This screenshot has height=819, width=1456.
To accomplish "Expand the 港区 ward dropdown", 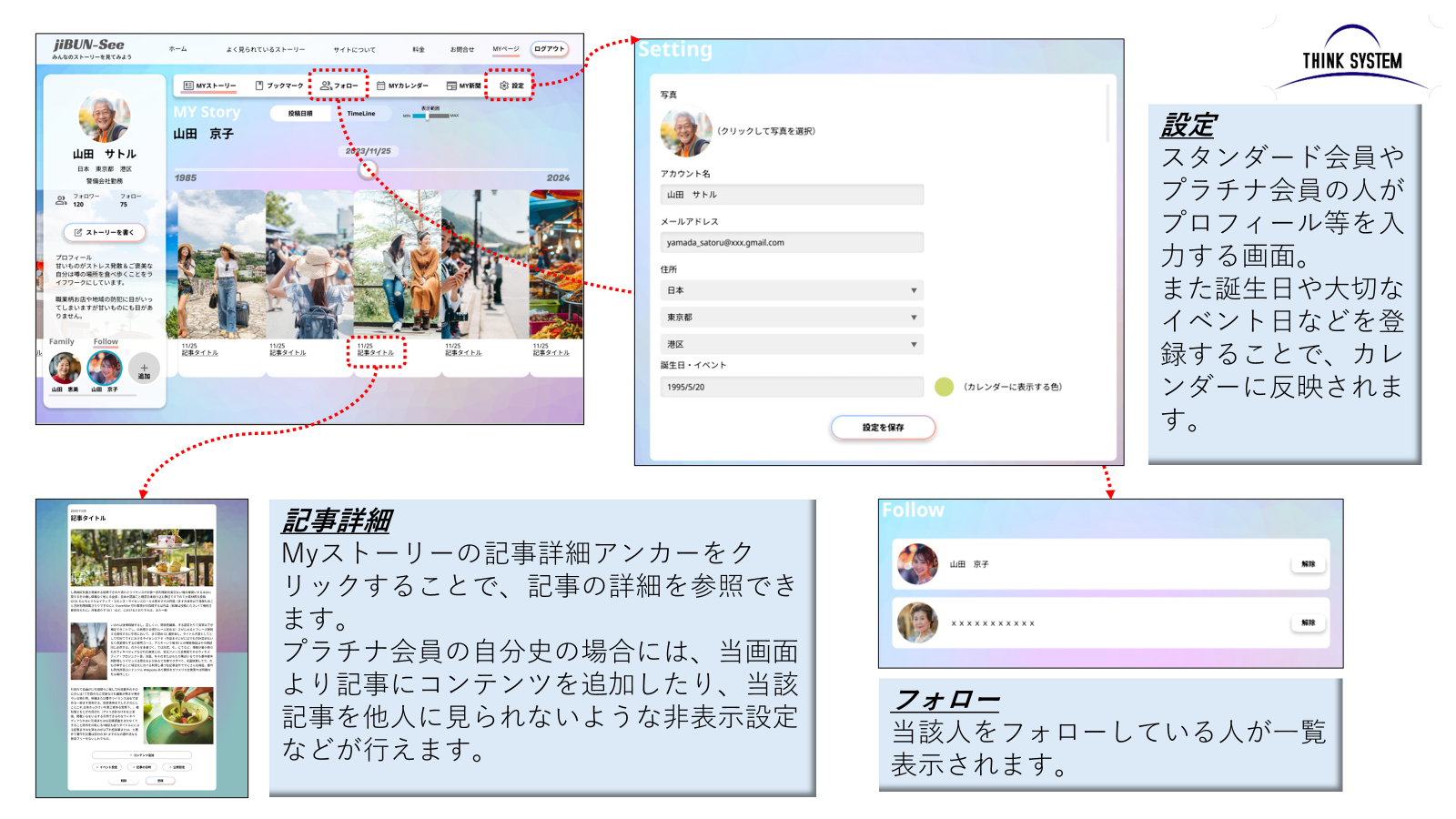I will [914, 344].
